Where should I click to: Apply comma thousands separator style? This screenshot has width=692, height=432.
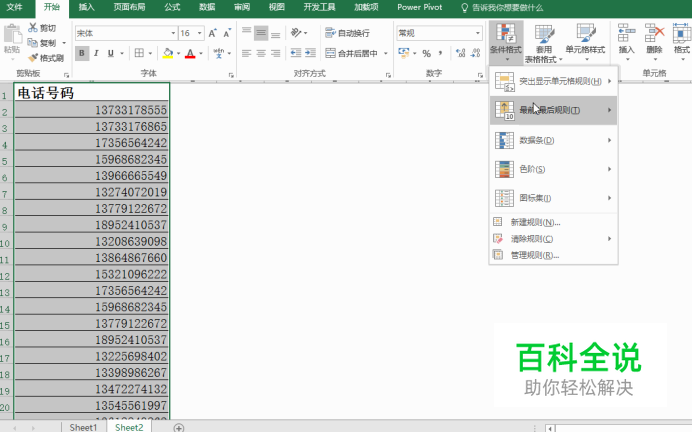(440, 53)
